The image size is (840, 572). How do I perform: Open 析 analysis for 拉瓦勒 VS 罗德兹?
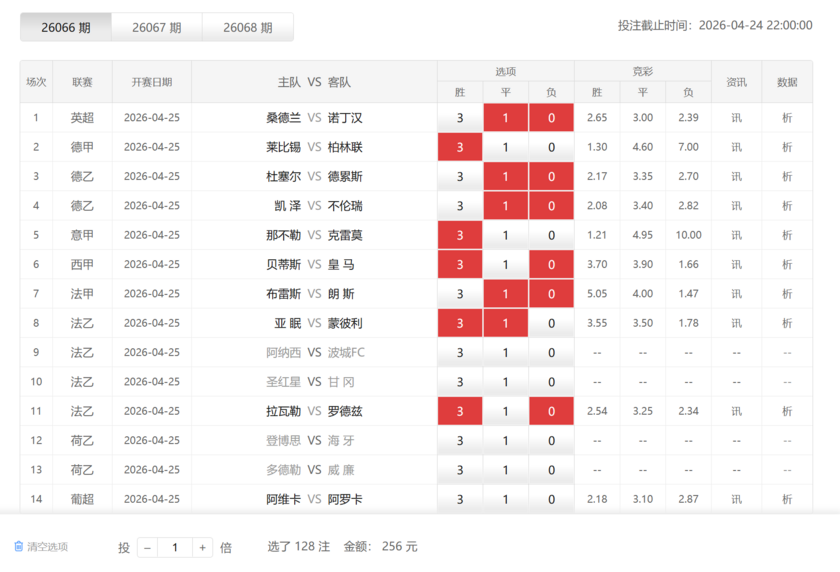point(787,411)
